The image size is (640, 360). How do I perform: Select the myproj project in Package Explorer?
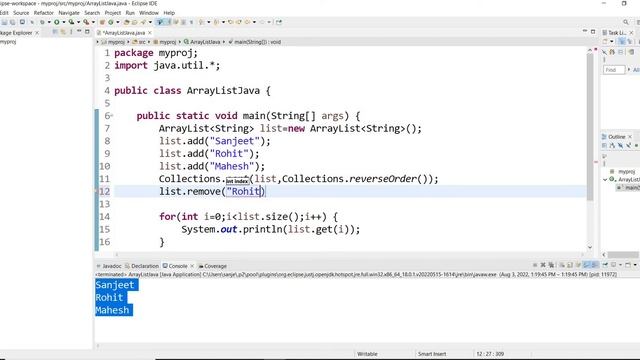pos(8,42)
